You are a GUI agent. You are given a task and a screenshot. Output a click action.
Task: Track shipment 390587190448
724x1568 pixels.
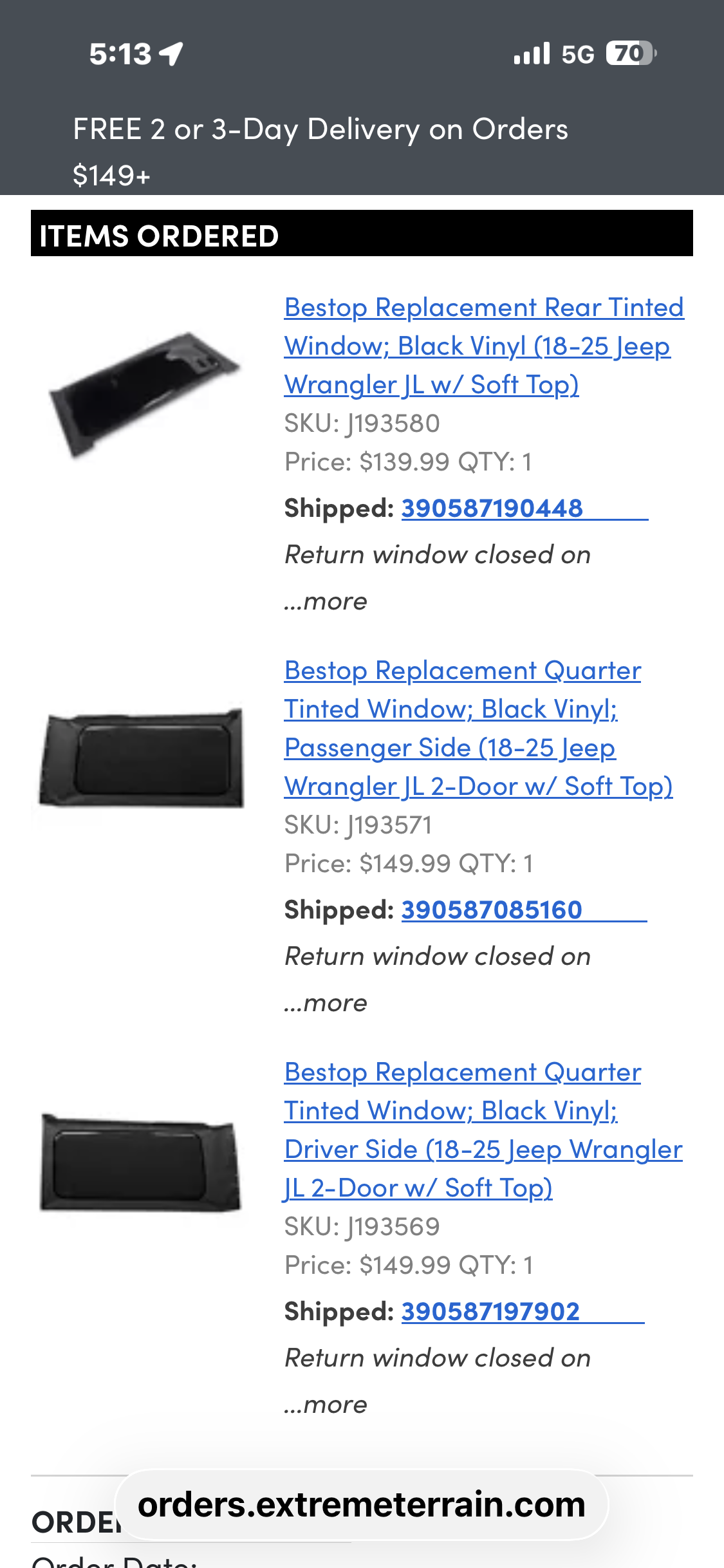492,508
